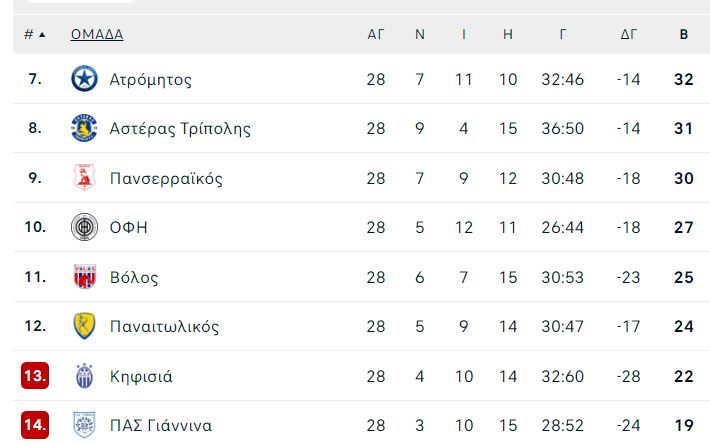Sort table by ΟΜΑΔΑ column header
Screen dimensions: 710x444
[x=97, y=34]
